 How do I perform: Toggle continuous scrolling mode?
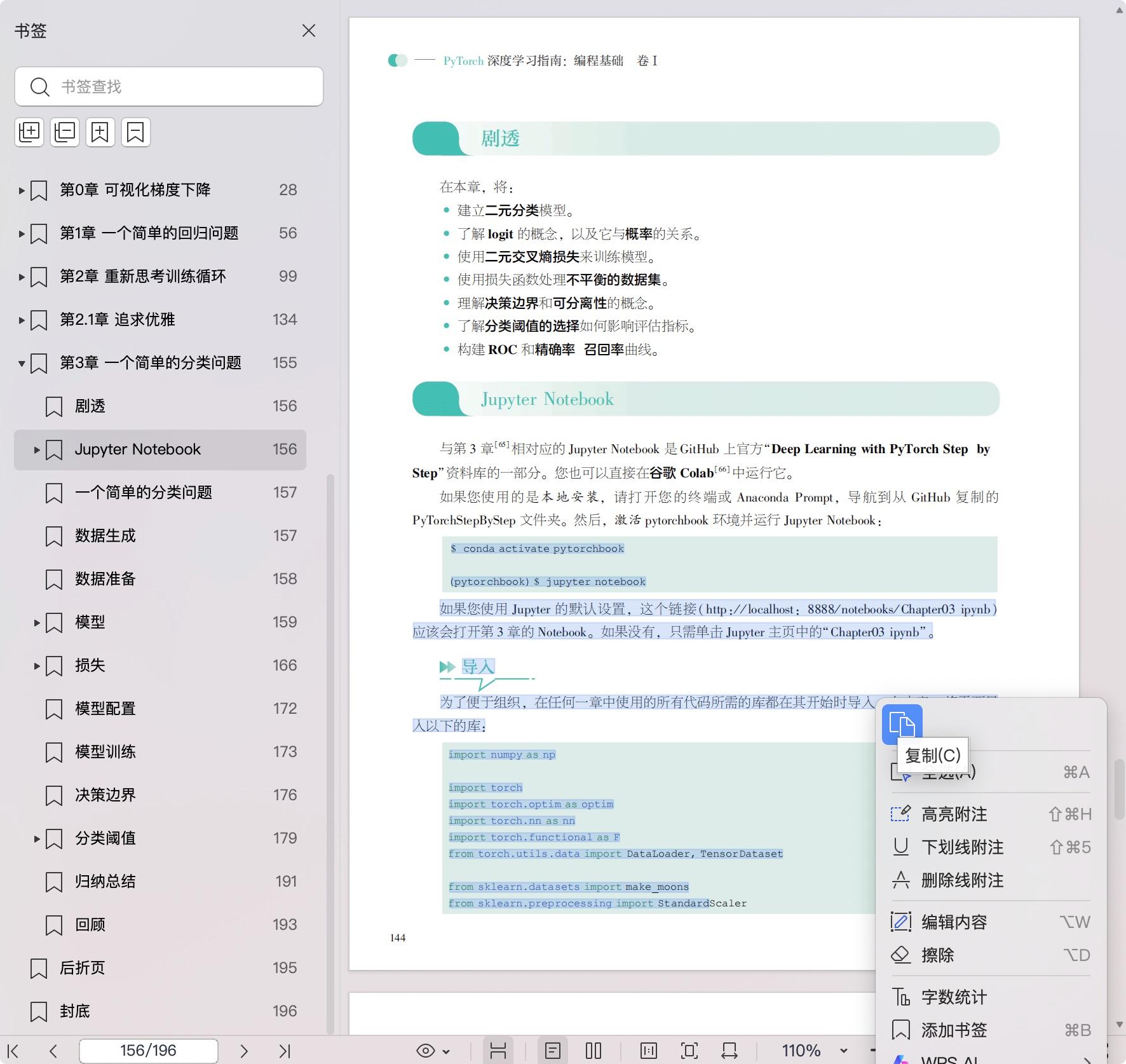(498, 1051)
